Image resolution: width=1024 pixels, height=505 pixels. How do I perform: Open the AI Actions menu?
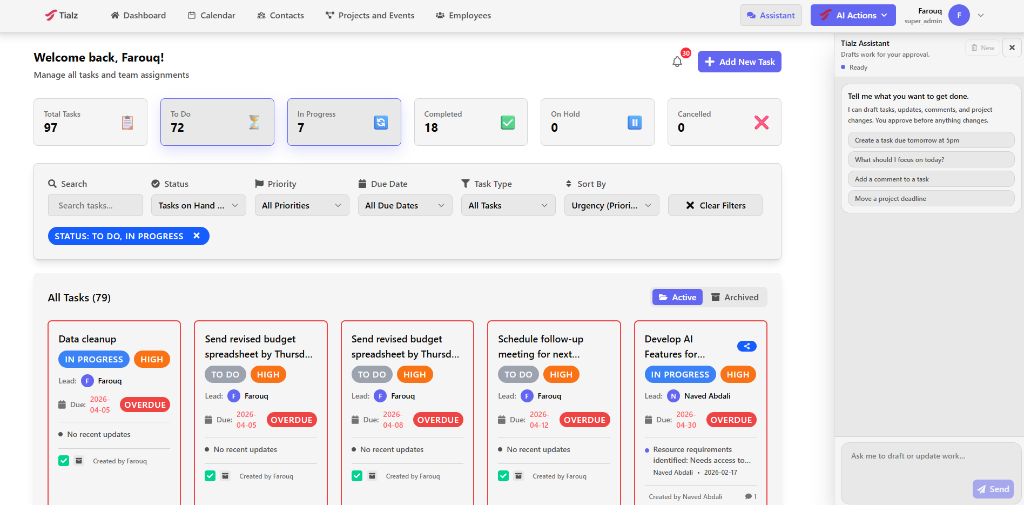click(x=853, y=15)
